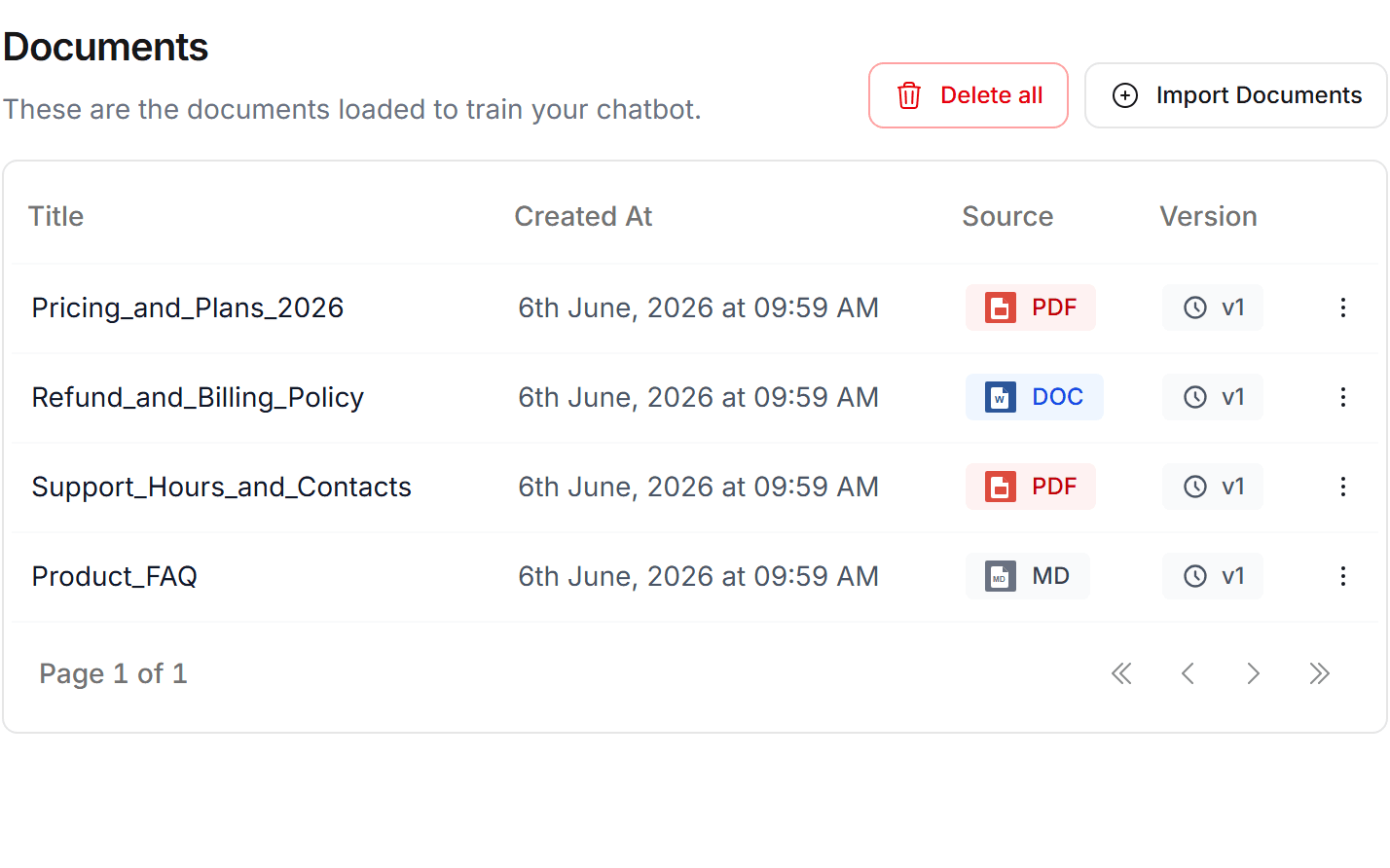Select the Support_Hours_and_Contacts document title
Image resolution: width=1390 pixels, height=868 pixels.
pos(222,487)
